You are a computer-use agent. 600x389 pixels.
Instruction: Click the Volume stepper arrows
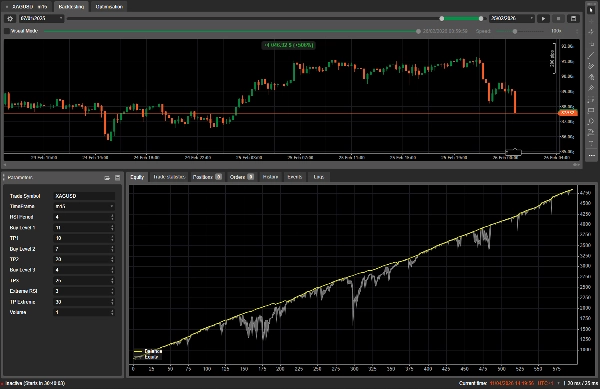tap(112, 313)
